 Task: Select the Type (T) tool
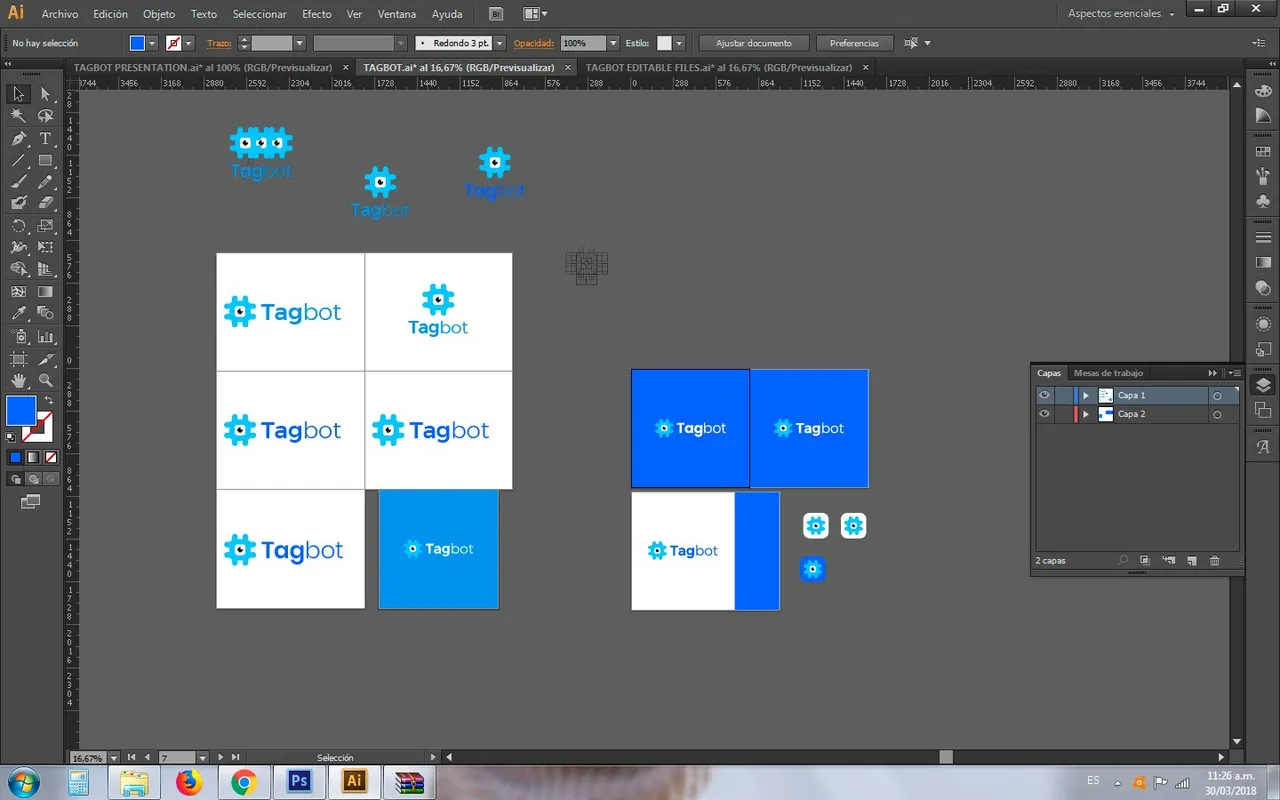[x=45, y=138]
